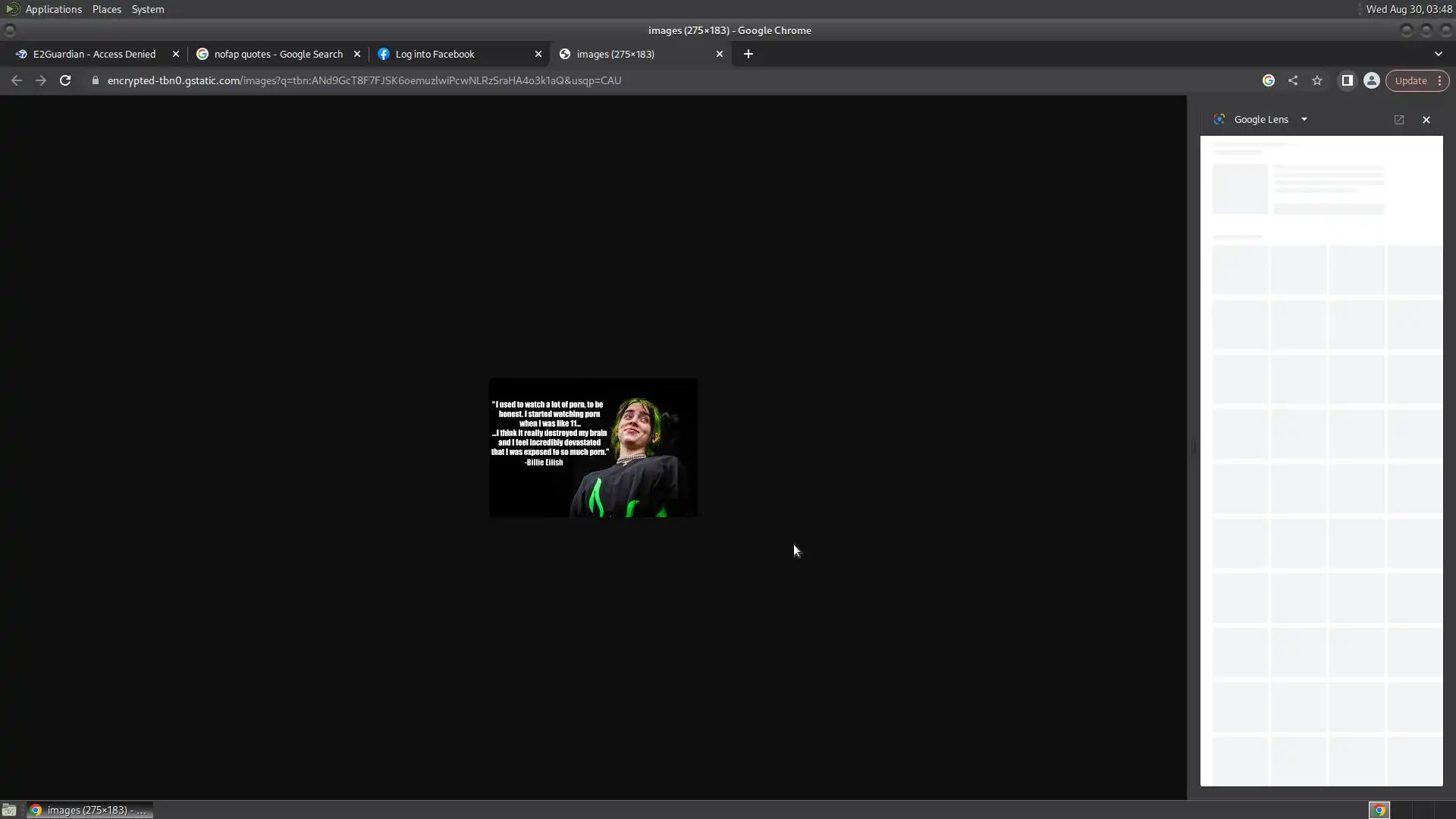The image size is (1456, 819).
Task: Toggle the side panel icon
Action: (1347, 80)
